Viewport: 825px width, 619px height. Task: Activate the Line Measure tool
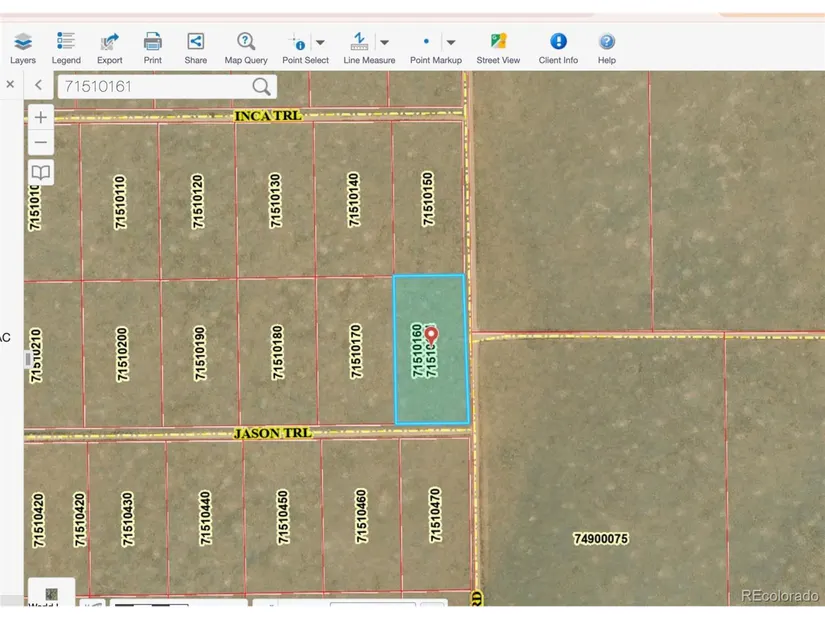tap(359, 42)
